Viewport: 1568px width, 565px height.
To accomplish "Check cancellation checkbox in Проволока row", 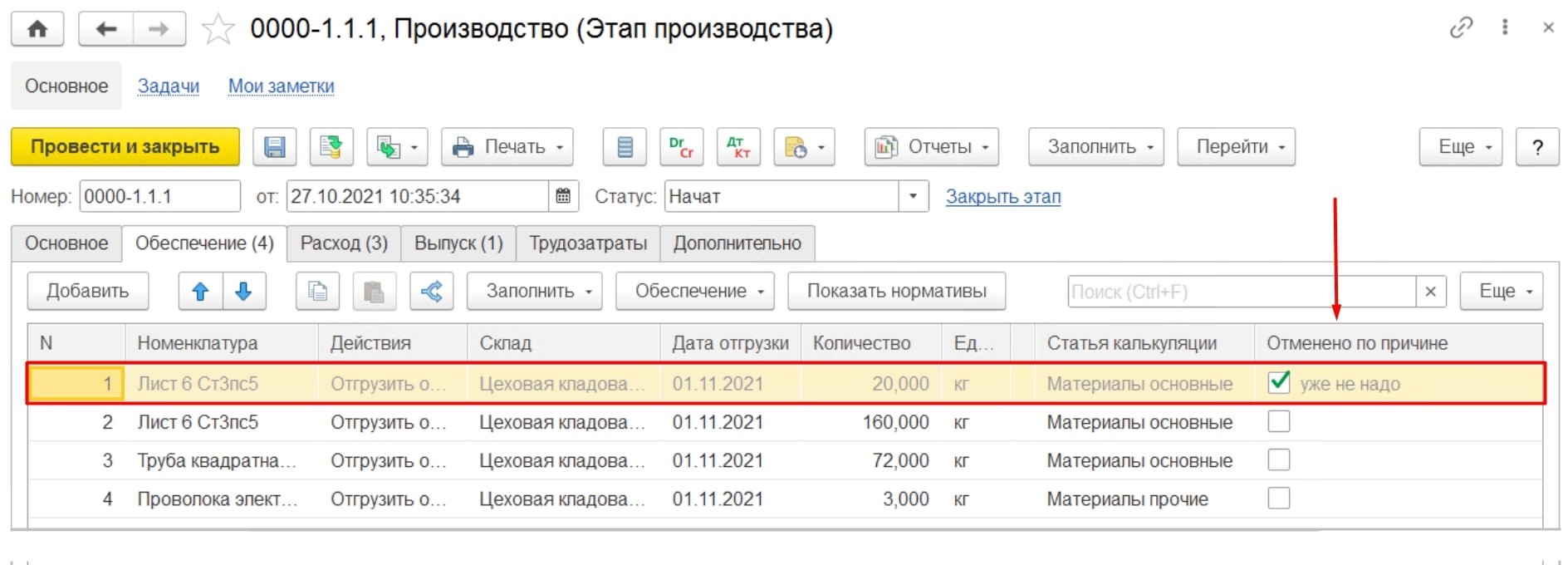I will (1279, 498).
